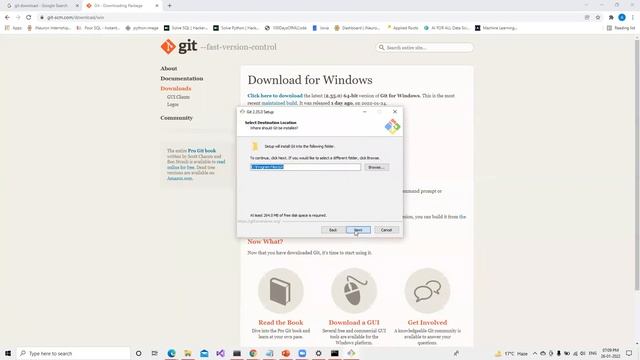This screenshot has height=360, width=640.
Task: Open the Chrome profile avatar
Action: click(x=622, y=18)
